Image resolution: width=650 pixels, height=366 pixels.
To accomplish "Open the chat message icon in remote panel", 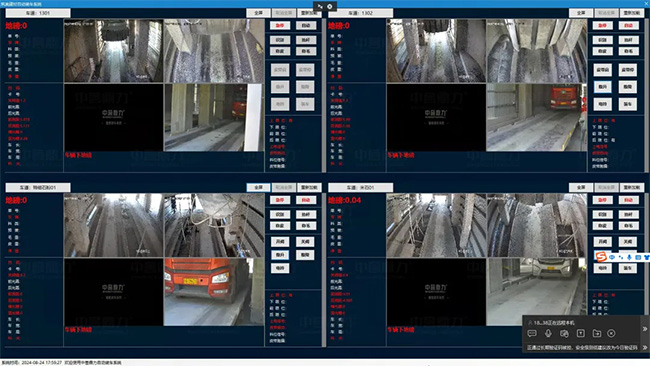I will (x=532, y=333).
